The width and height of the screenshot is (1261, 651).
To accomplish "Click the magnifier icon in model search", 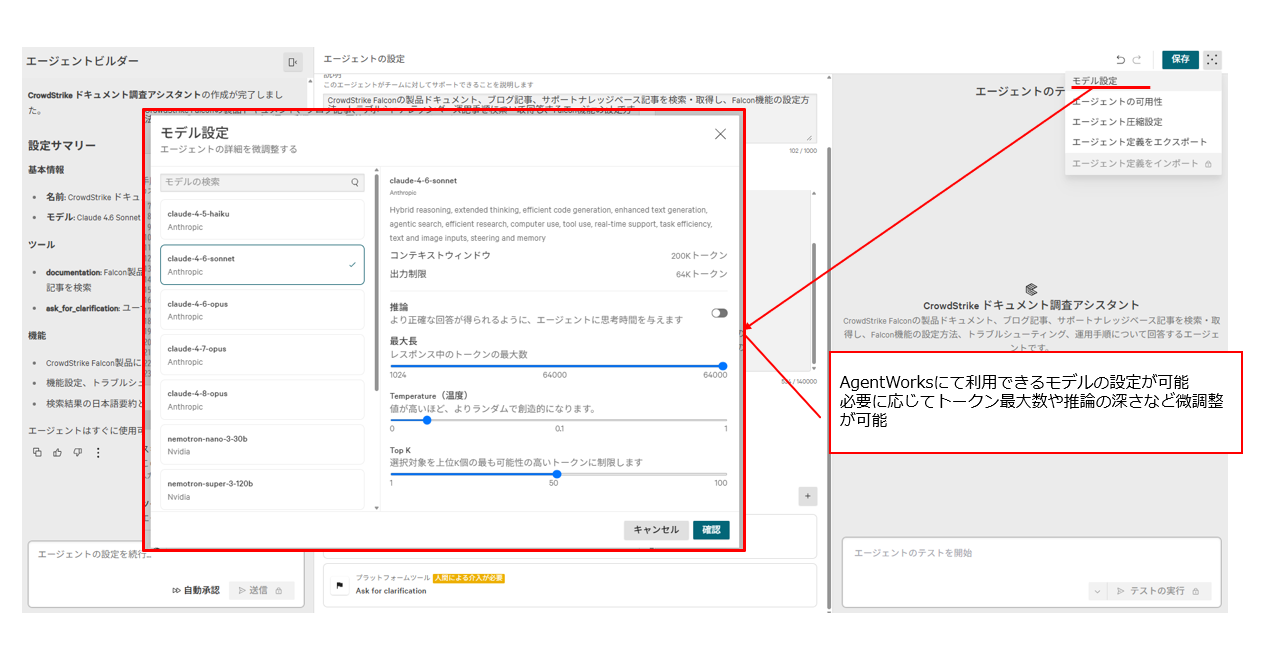I will coord(355,183).
